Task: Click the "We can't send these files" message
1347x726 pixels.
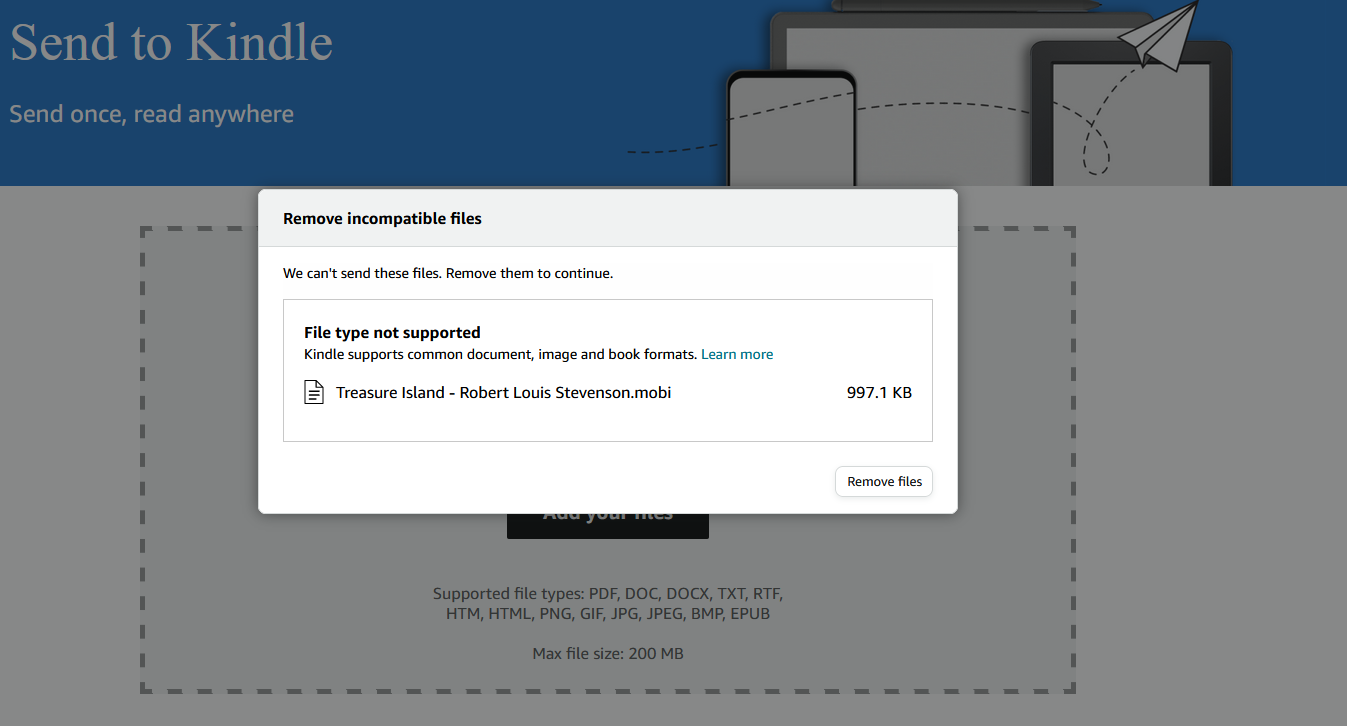Action: (x=448, y=272)
